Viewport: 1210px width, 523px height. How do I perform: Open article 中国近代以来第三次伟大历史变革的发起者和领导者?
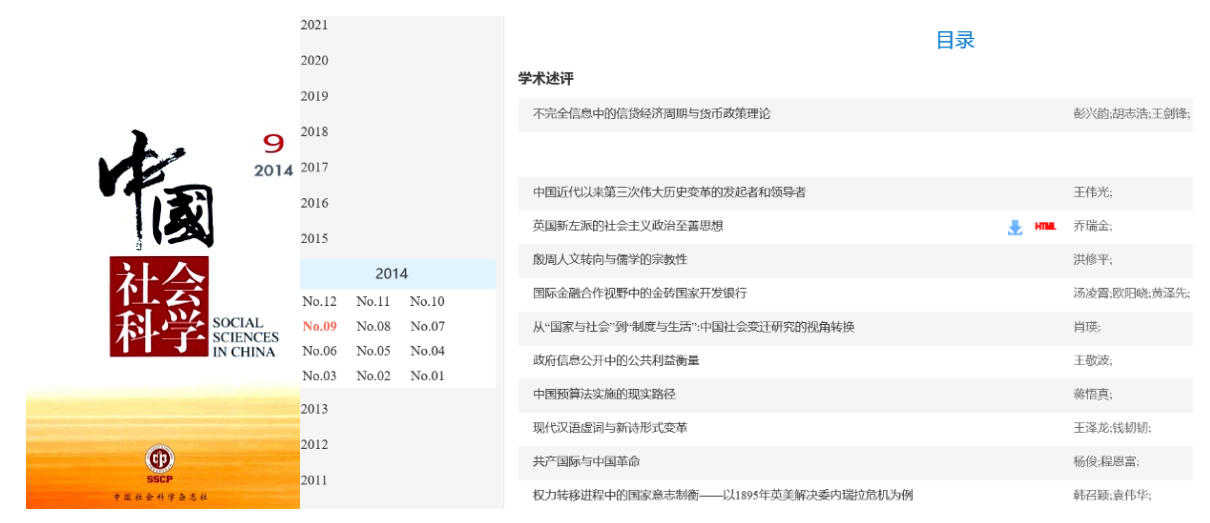pyautogui.click(x=669, y=192)
